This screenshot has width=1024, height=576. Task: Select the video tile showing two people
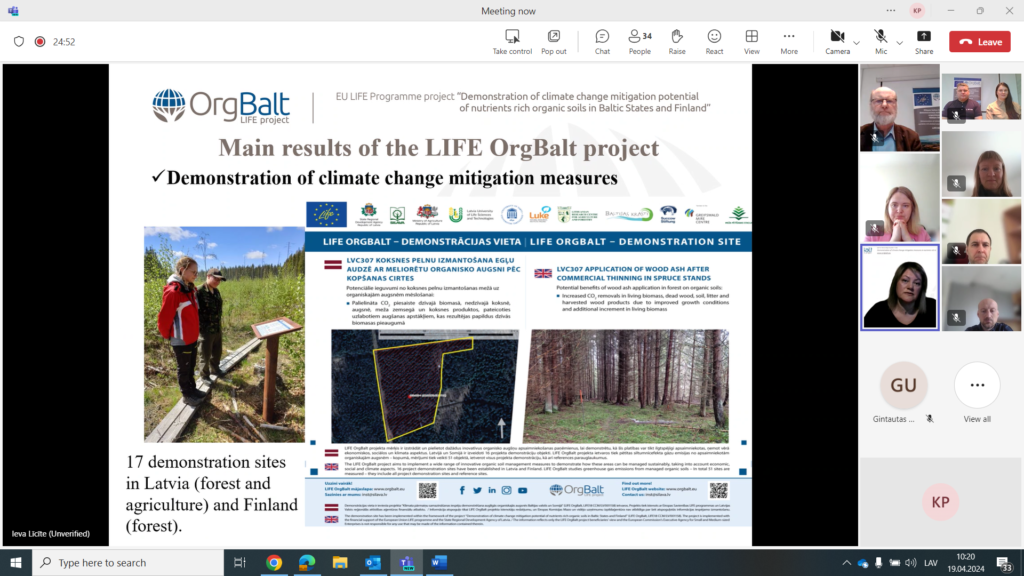click(x=981, y=97)
